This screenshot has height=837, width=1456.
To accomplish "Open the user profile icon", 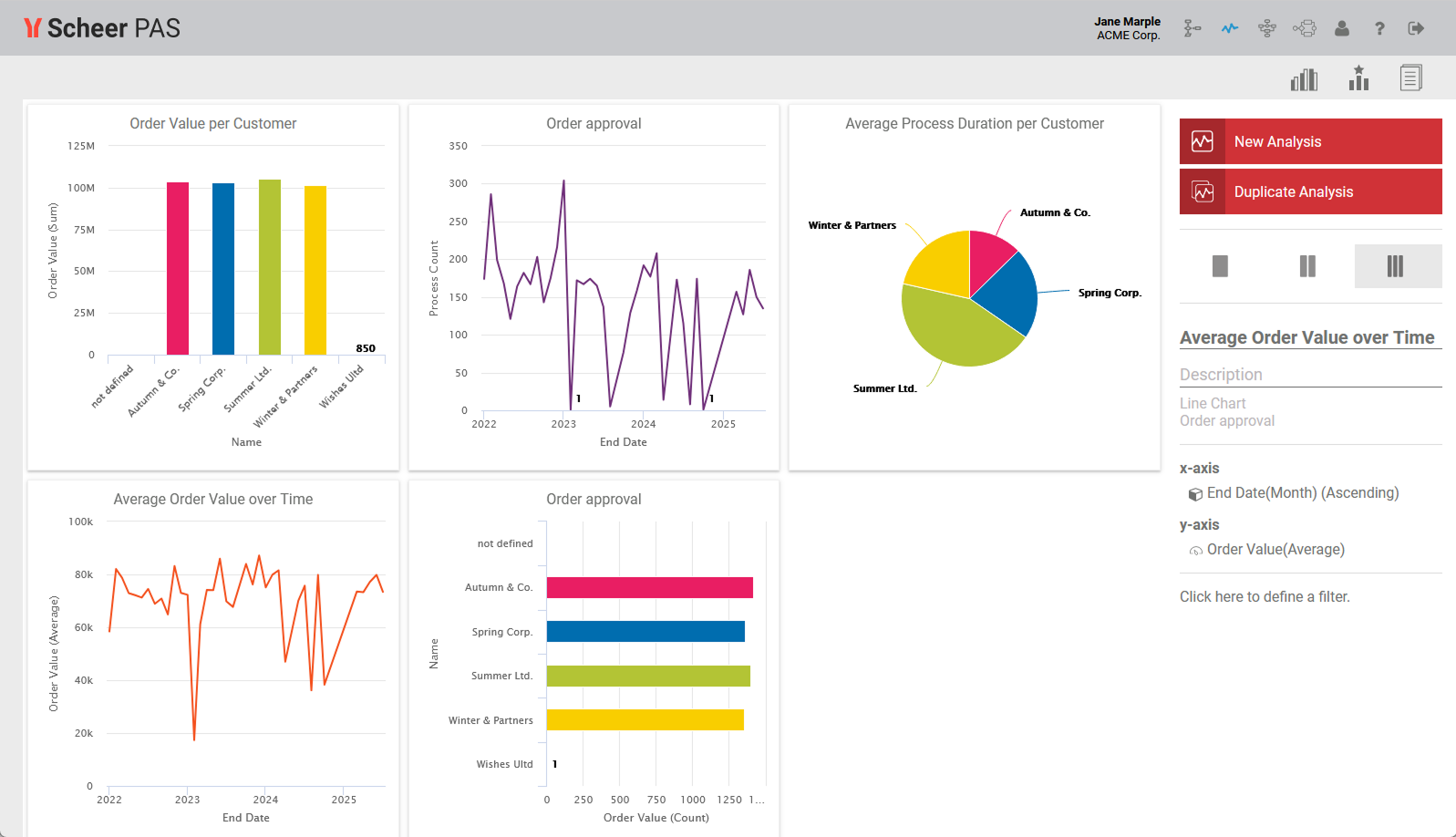I will (x=1341, y=28).
